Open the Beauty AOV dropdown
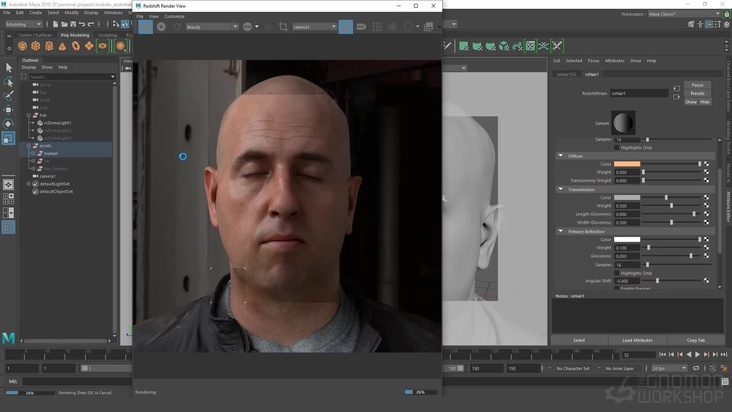 click(x=212, y=27)
